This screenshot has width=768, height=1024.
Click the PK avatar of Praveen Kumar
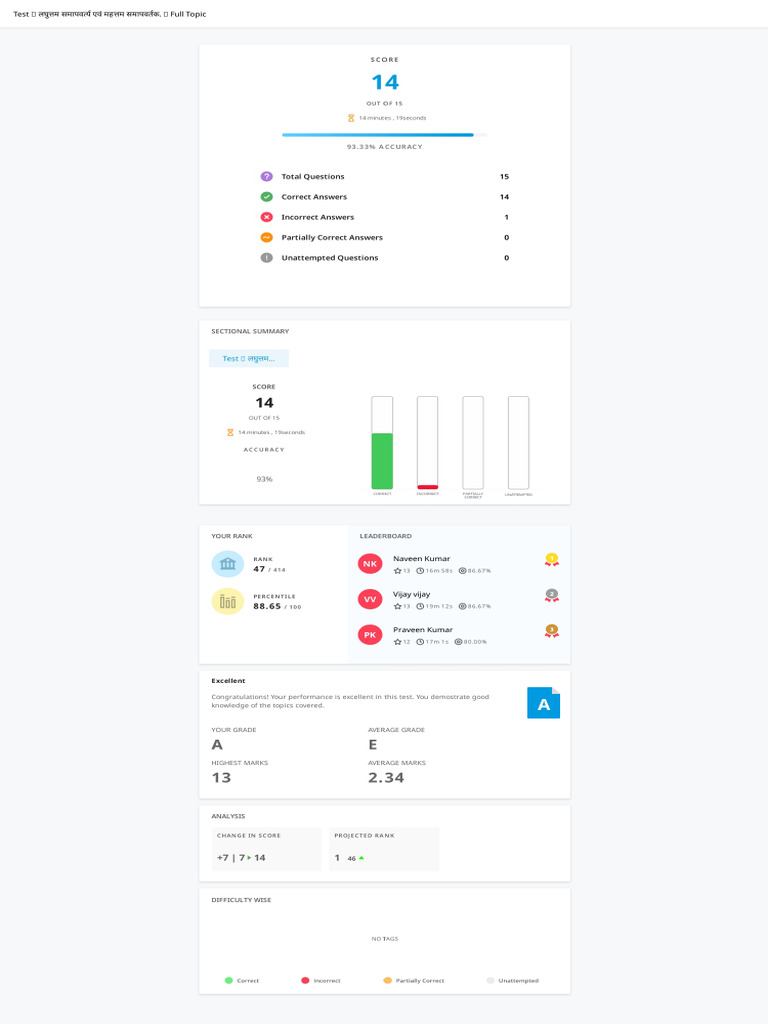pyautogui.click(x=370, y=635)
